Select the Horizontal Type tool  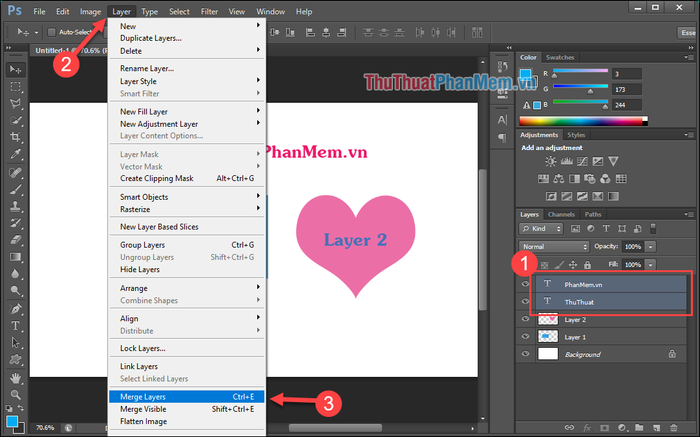click(16, 326)
